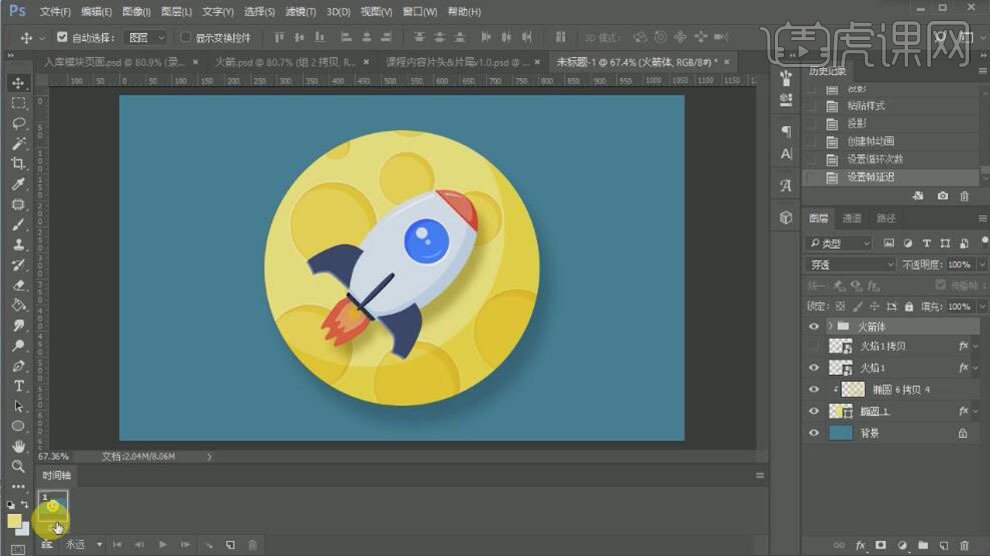Image resolution: width=990 pixels, height=556 pixels.
Task: Open the blend mode 穿透 dropdown
Action: pos(849,264)
